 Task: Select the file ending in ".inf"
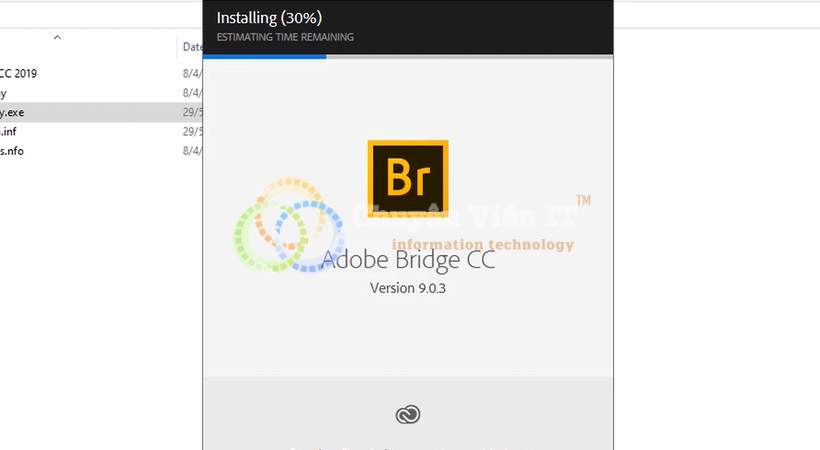[x=8, y=132]
